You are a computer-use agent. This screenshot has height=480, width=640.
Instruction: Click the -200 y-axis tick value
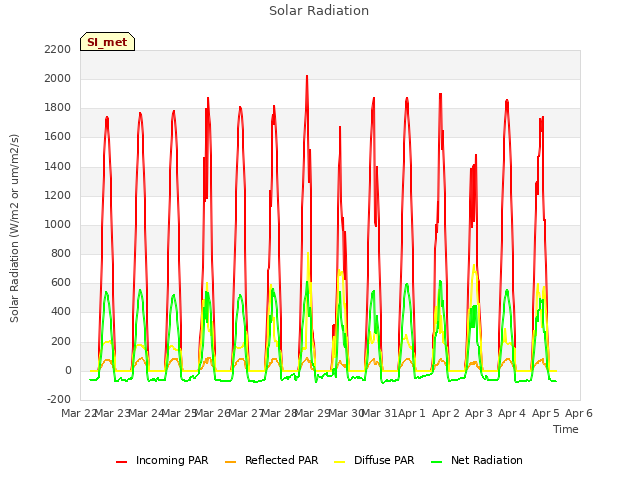coord(59,399)
